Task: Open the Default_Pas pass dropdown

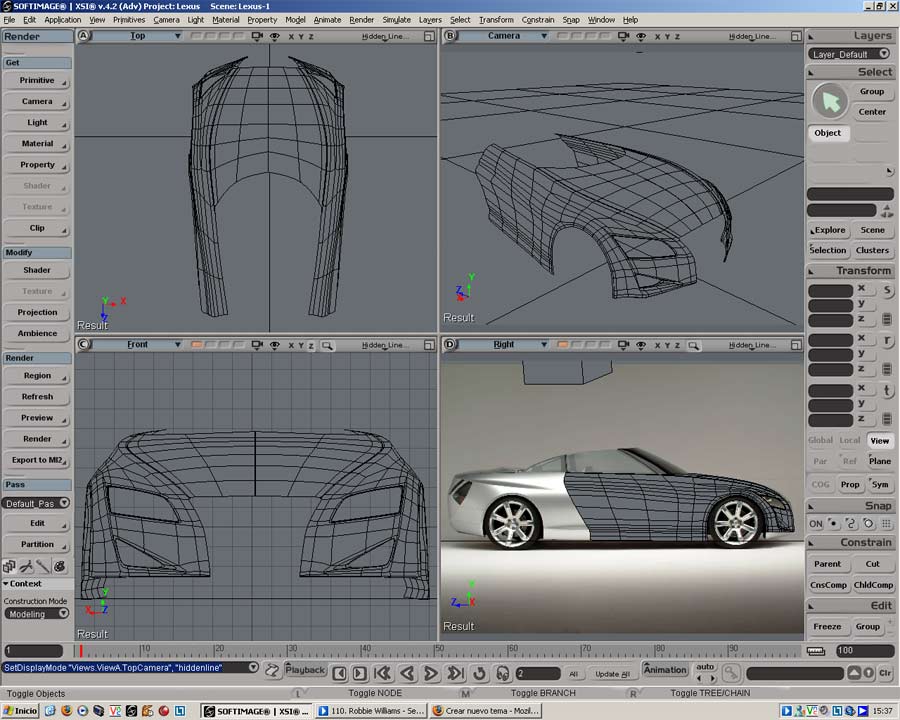Action: (36, 503)
